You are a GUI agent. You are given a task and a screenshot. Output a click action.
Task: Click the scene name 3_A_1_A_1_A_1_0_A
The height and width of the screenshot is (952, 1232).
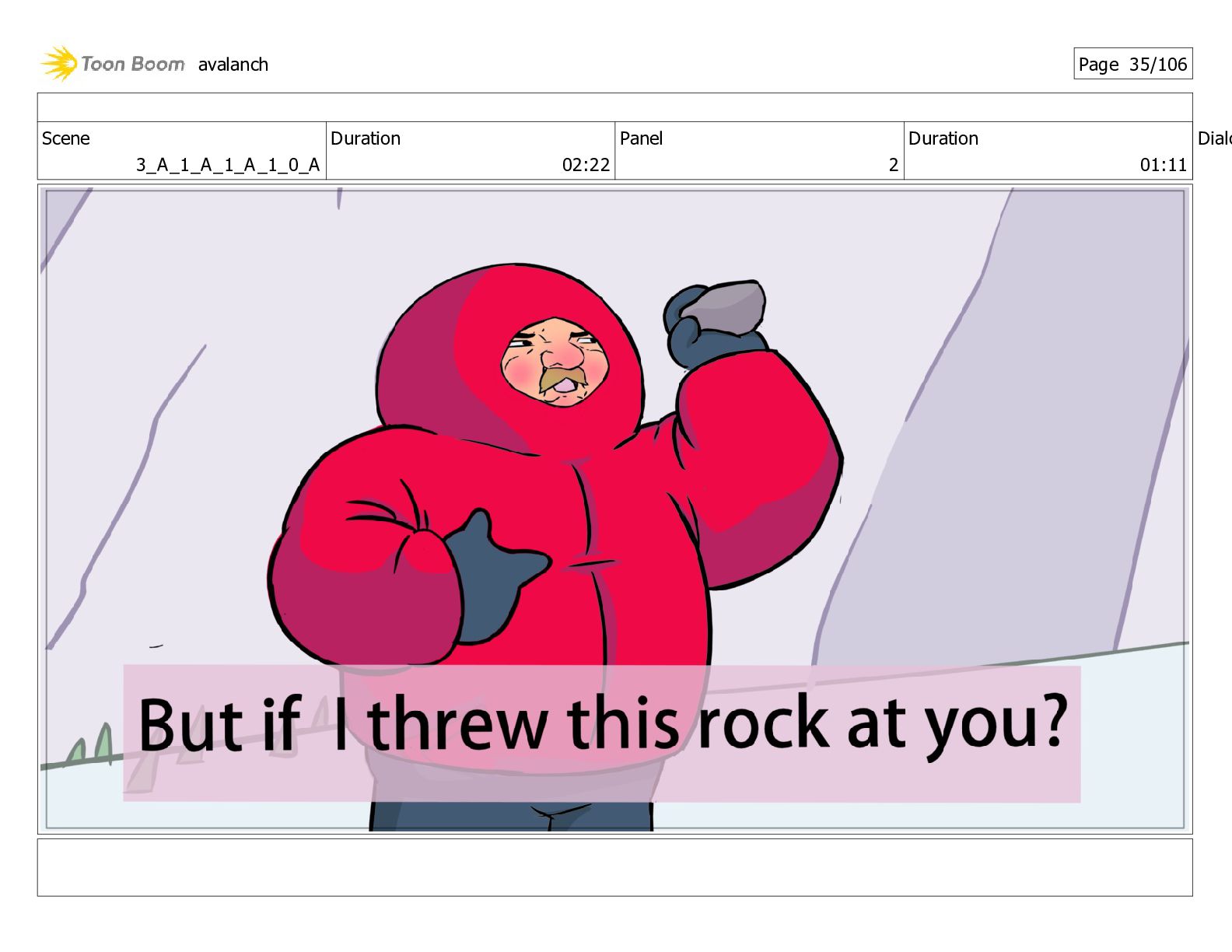point(228,165)
